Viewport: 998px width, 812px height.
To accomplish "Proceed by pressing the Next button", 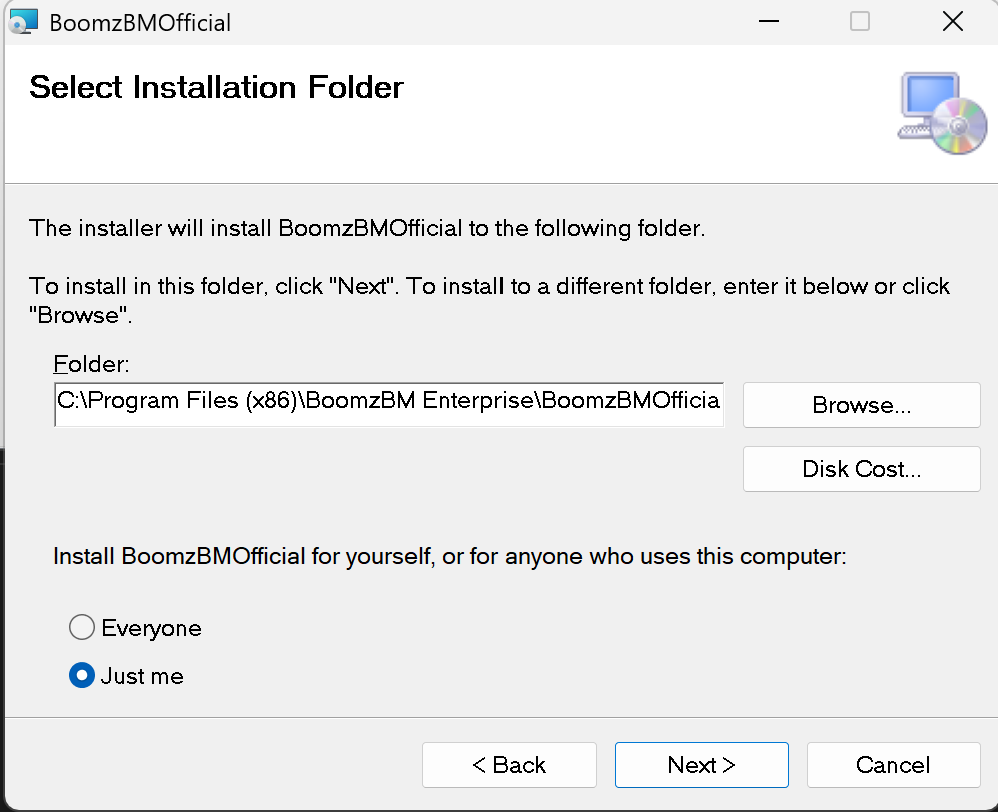I will coord(701,765).
